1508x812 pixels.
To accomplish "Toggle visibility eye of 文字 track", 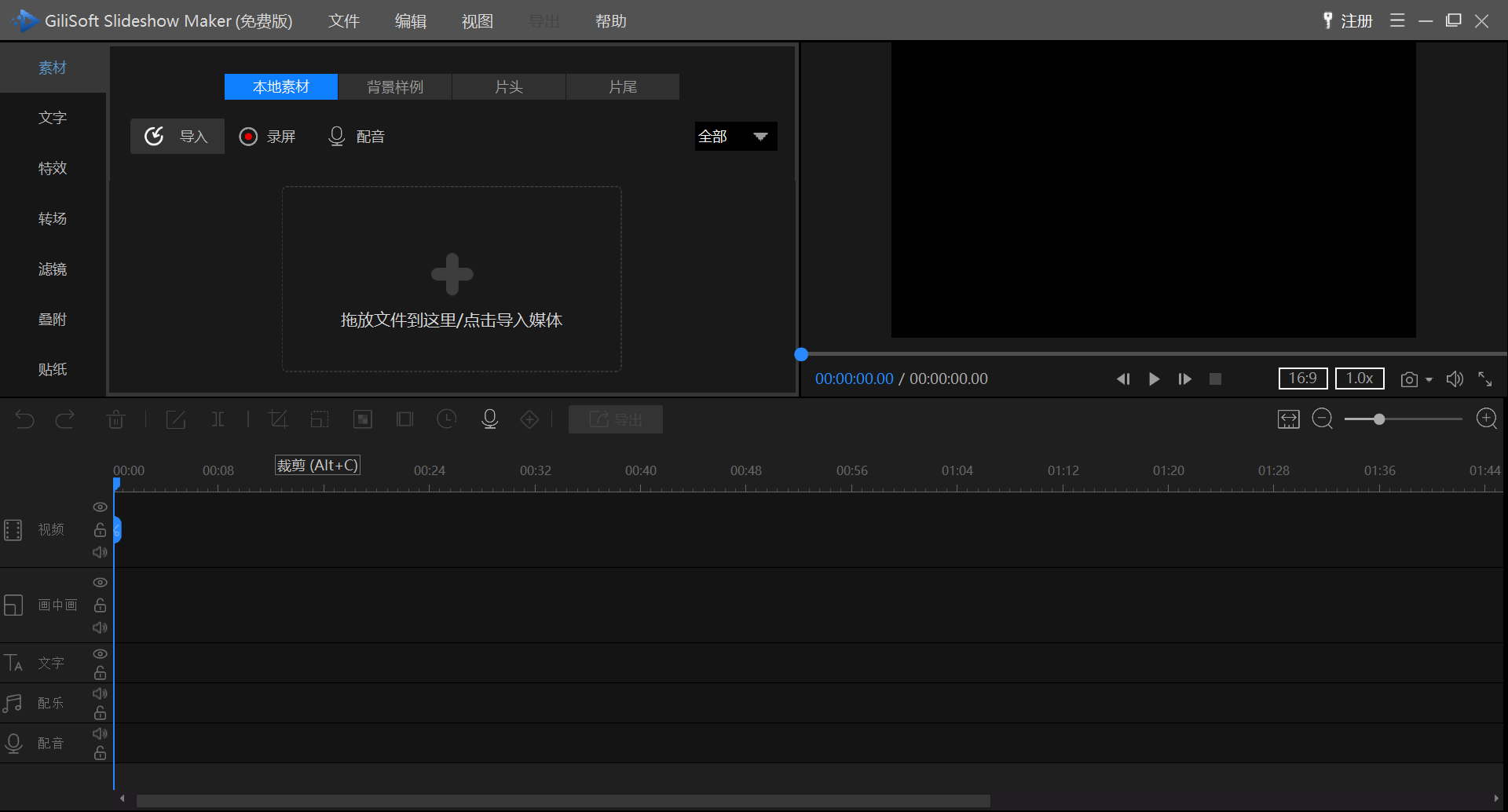I will click(x=100, y=654).
